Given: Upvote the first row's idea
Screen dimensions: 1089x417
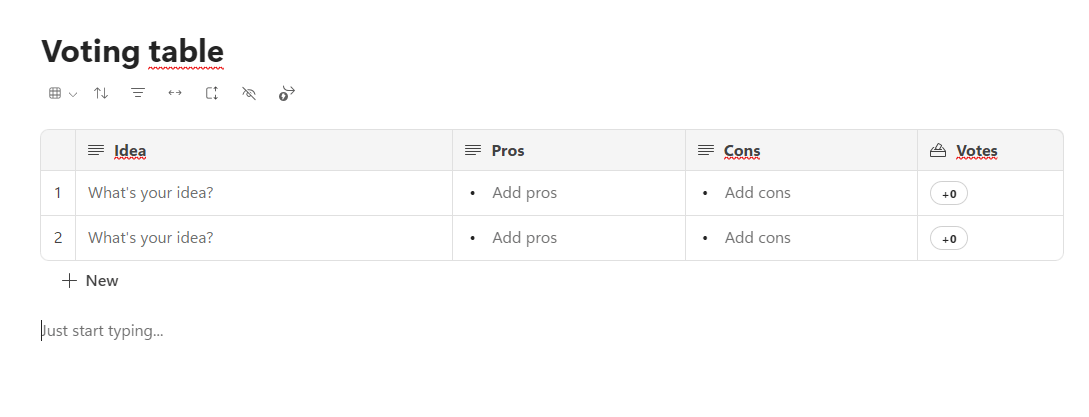Looking at the screenshot, I should [x=949, y=194].
